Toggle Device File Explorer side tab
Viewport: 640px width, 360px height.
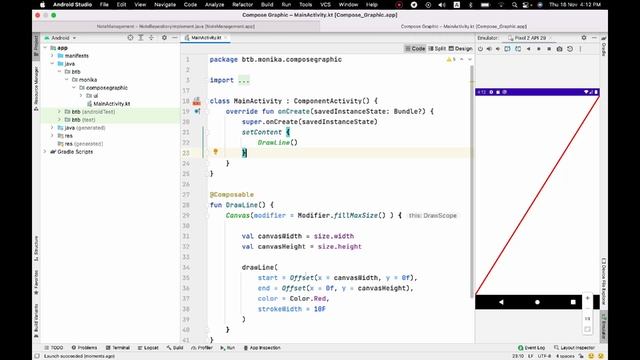tap(604, 281)
